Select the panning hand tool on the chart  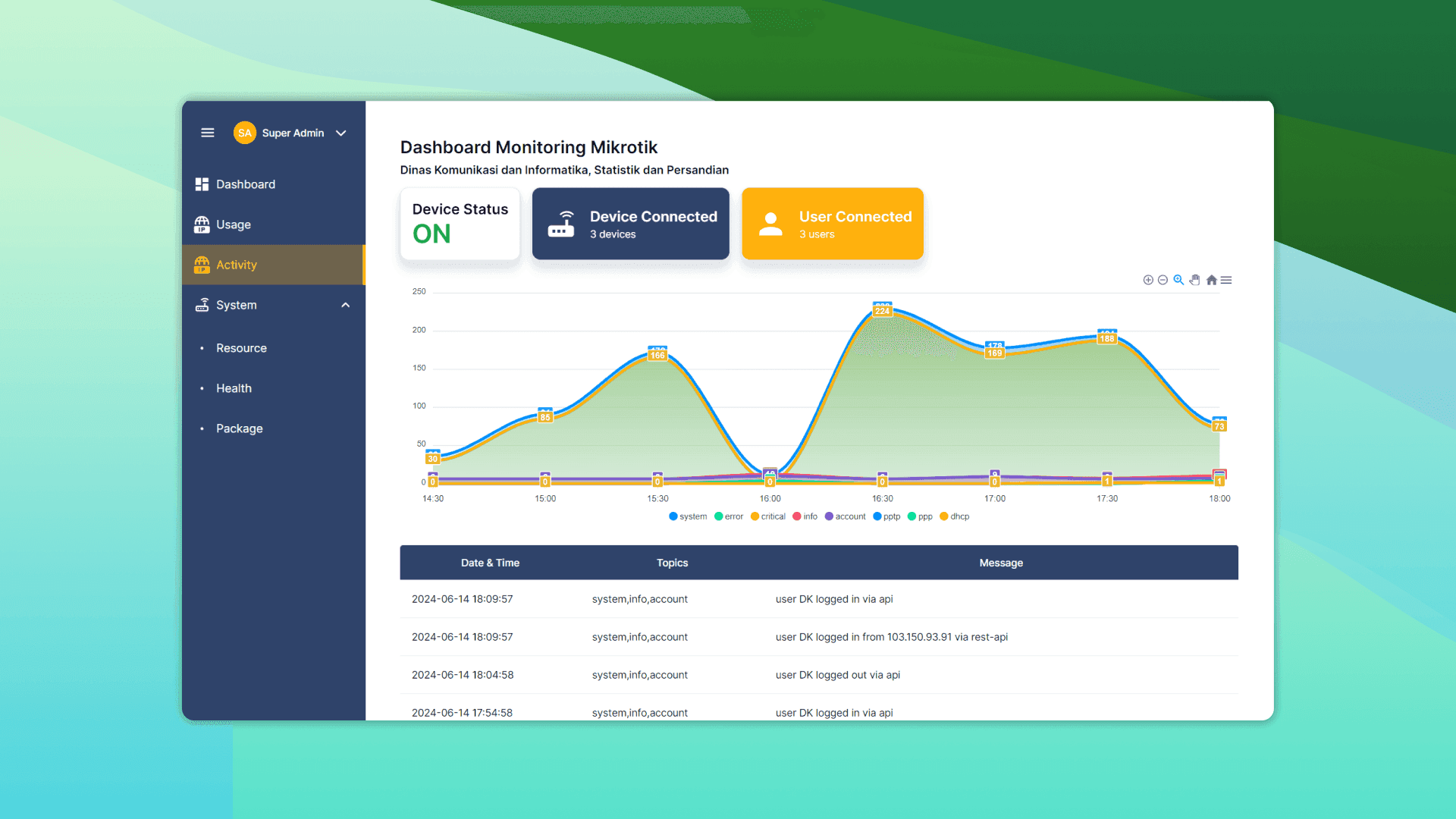[1195, 280]
